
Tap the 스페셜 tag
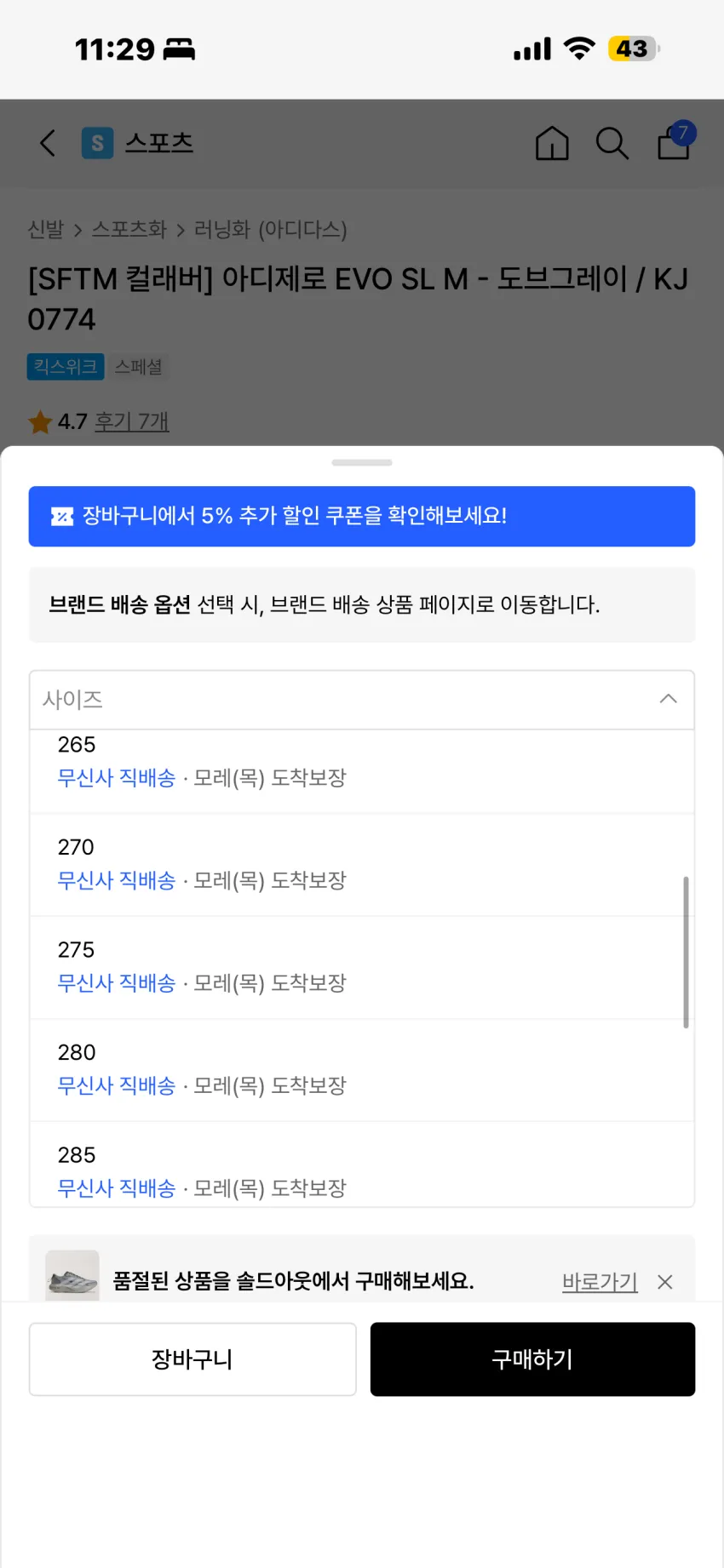click(138, 367)
